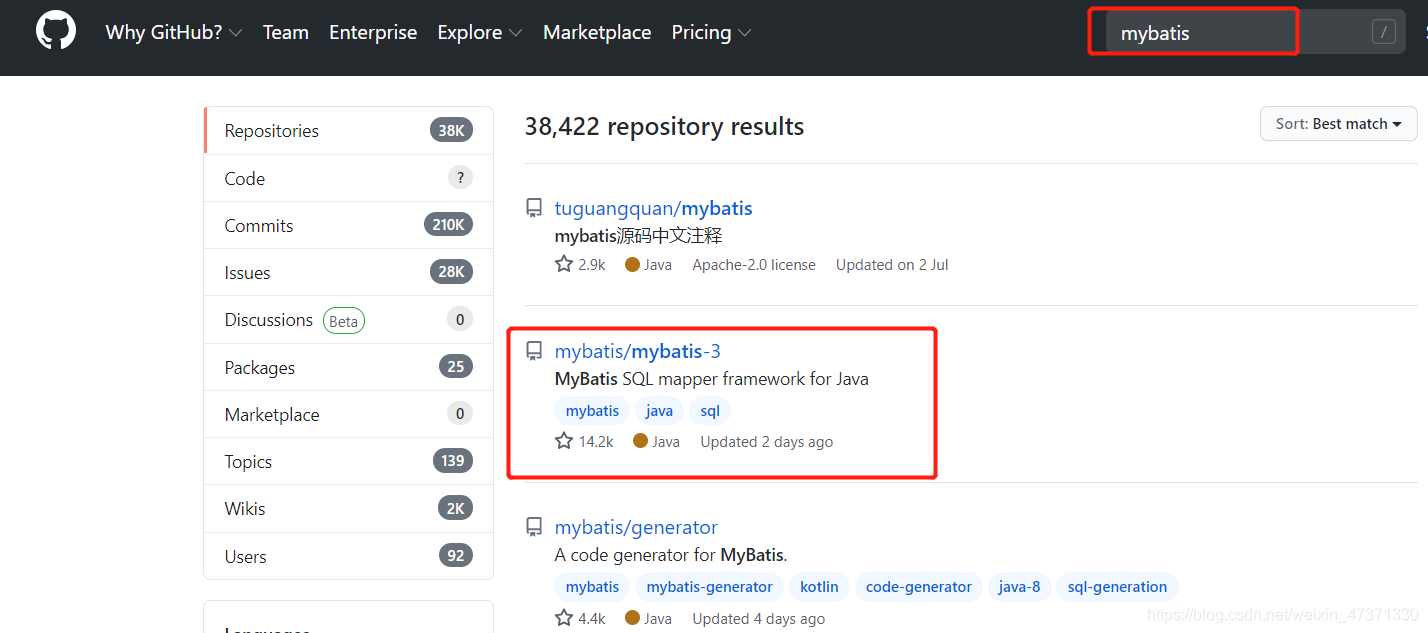Click mybatis topic tag under generator
Image resolution: width=1428 pixels, height=633 pixels.
[592, 587]
